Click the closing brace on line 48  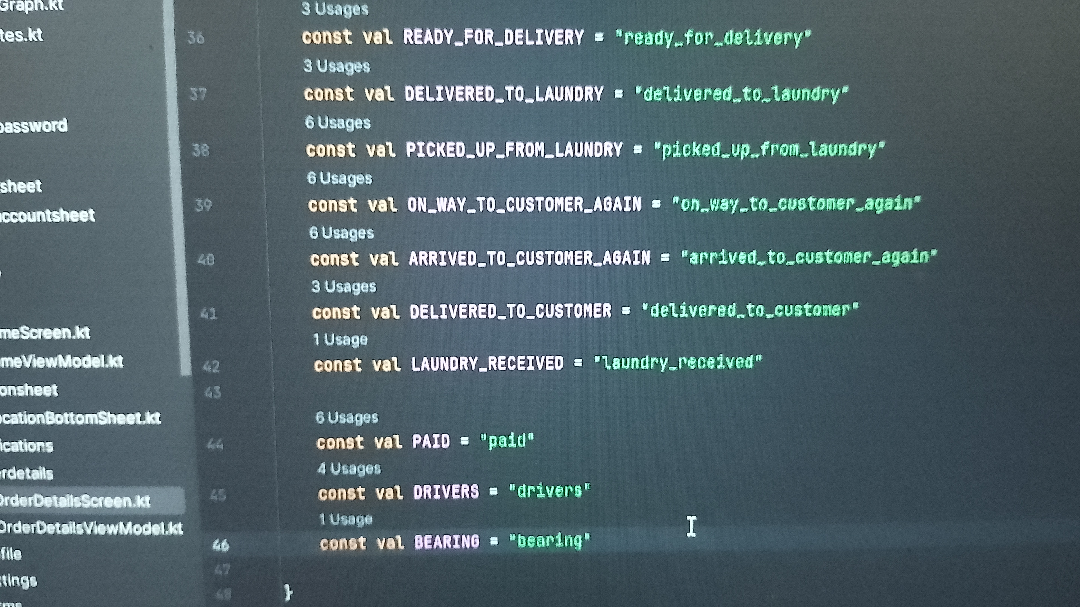tap(288, 592)
